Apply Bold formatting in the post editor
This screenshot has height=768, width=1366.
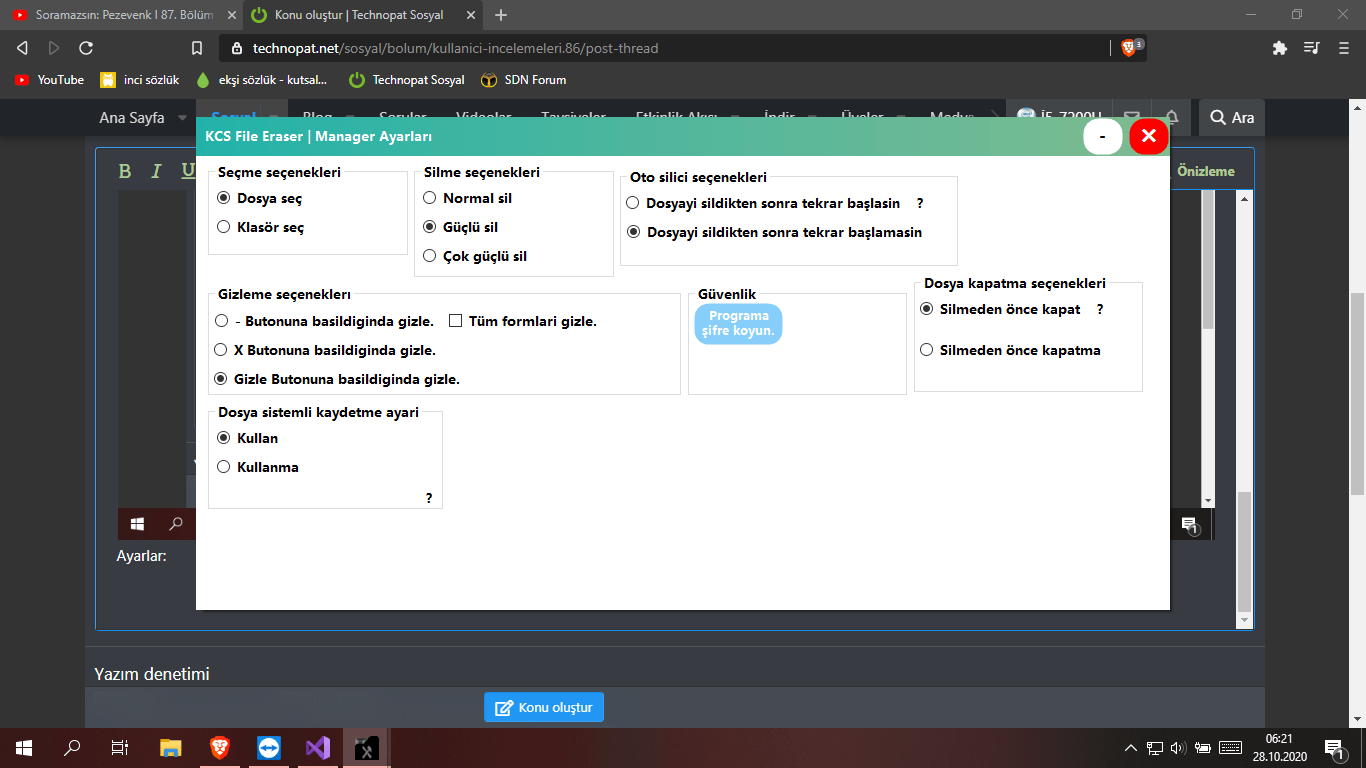pos(125,171)
